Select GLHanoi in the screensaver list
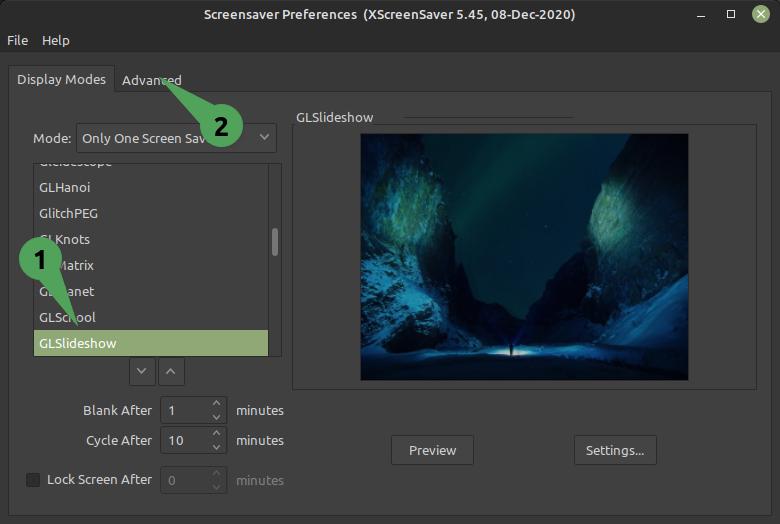 coord(151,188)
